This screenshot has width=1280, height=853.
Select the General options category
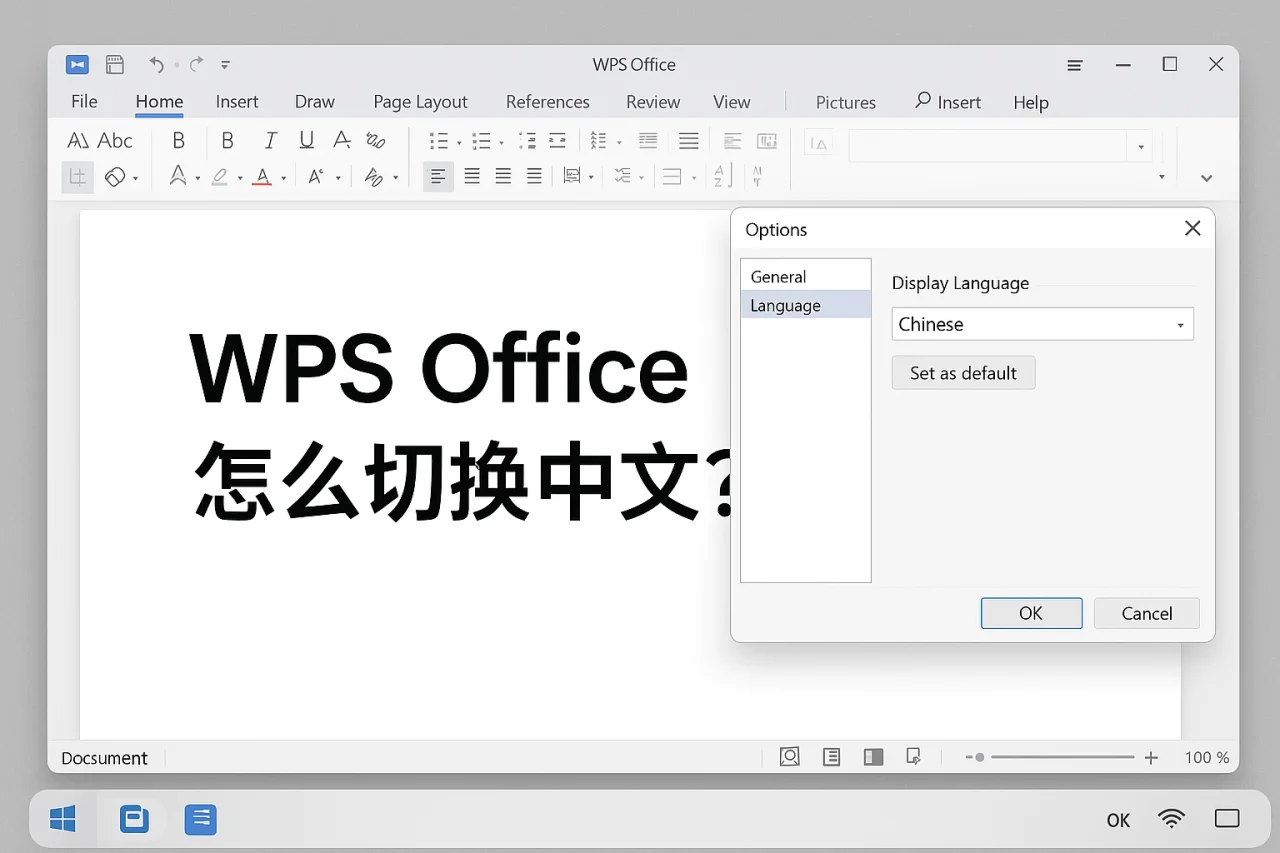click(778, 276)
